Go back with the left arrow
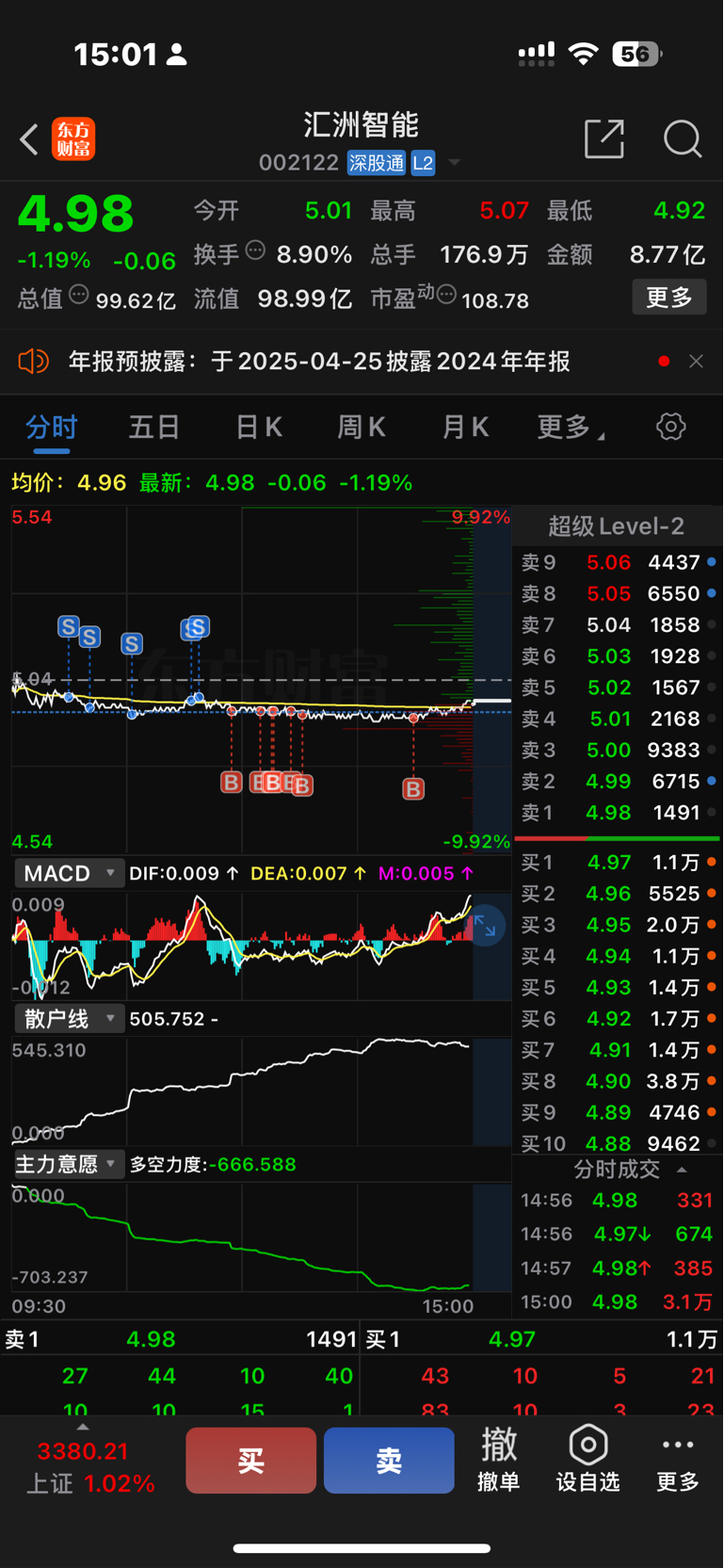This screenshot has height=1568, width=724. click(29, 139)
